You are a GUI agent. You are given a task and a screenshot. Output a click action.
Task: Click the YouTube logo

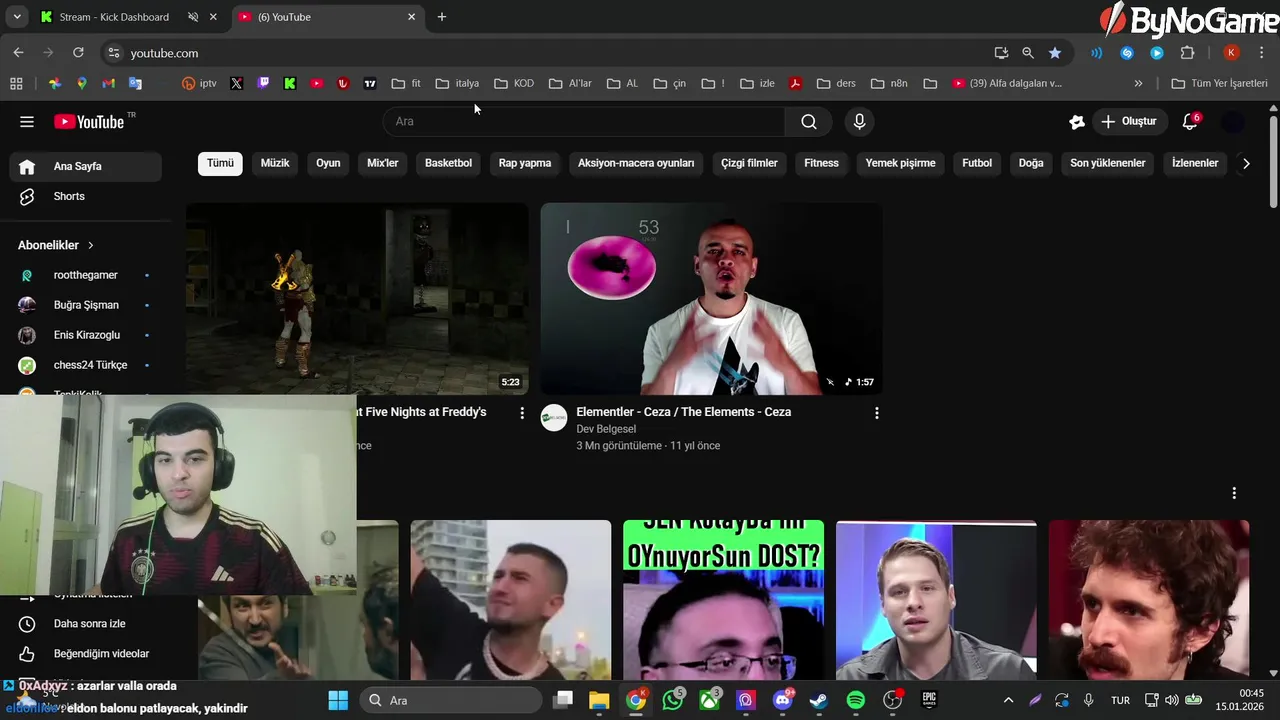90,122
